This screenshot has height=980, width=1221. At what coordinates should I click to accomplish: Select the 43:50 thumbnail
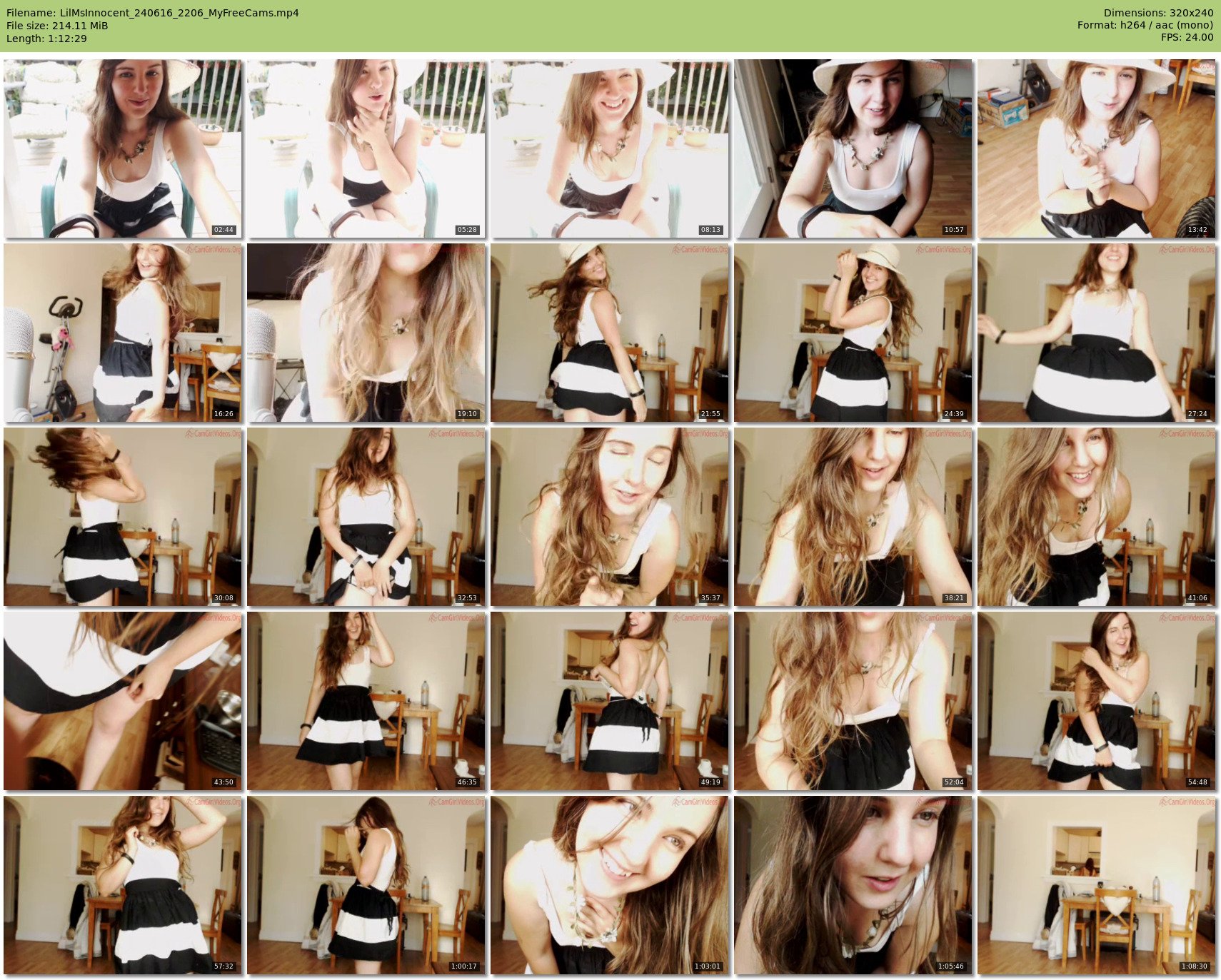pyautogui.click(x=123, y=701)
